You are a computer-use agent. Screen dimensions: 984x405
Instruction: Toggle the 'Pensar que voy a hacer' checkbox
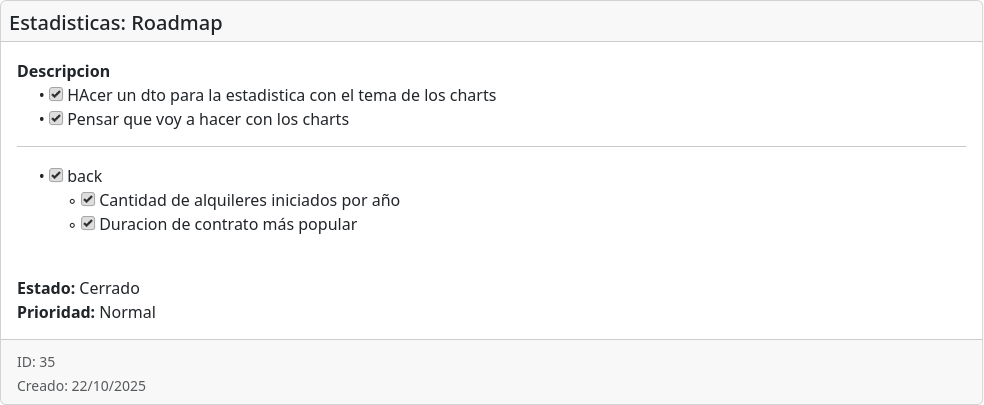(x=56, y=119)
